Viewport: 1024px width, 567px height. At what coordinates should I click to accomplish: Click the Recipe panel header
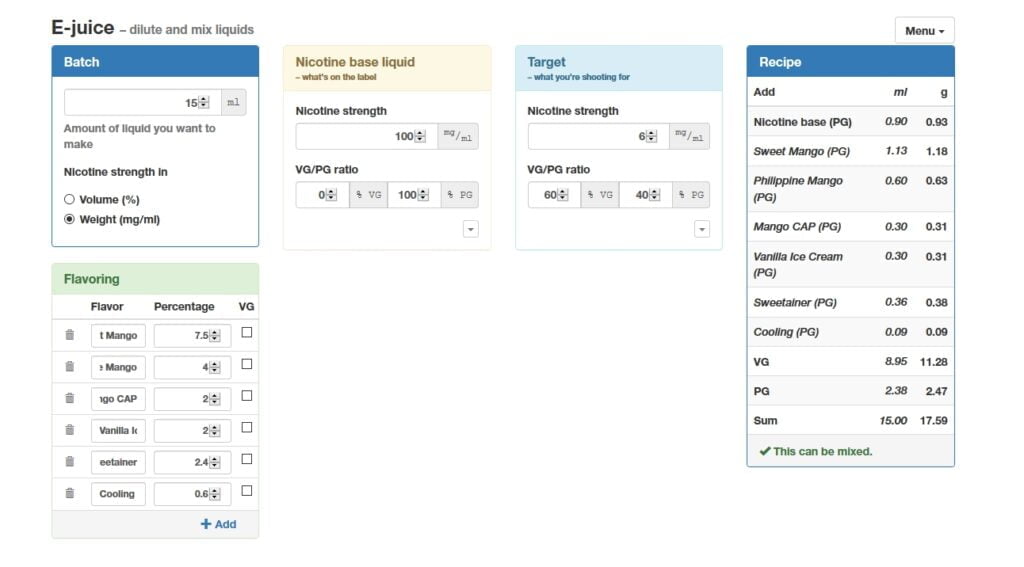[850, 62]
